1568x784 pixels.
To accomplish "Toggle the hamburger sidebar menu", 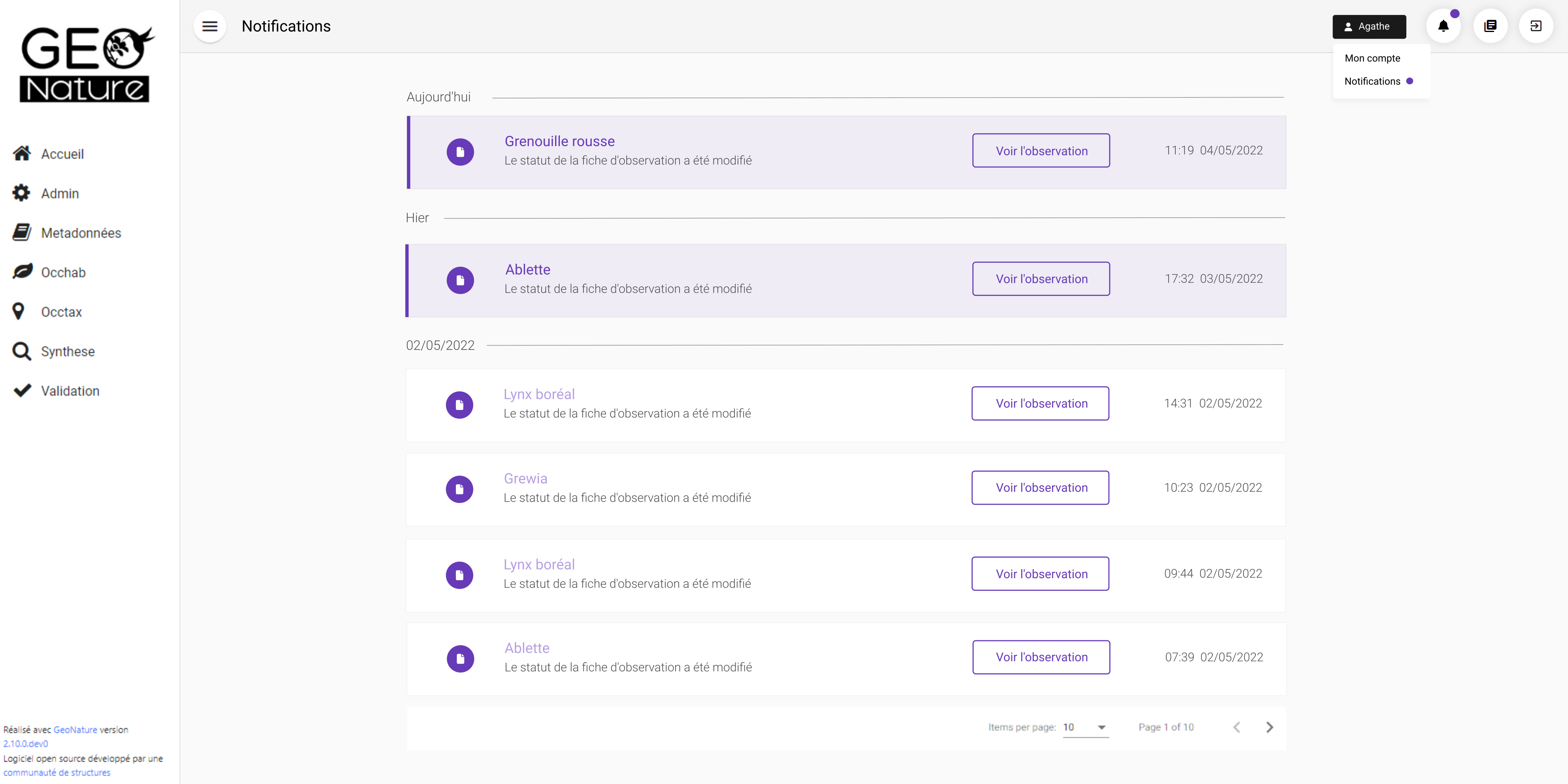I will (210, 26).
